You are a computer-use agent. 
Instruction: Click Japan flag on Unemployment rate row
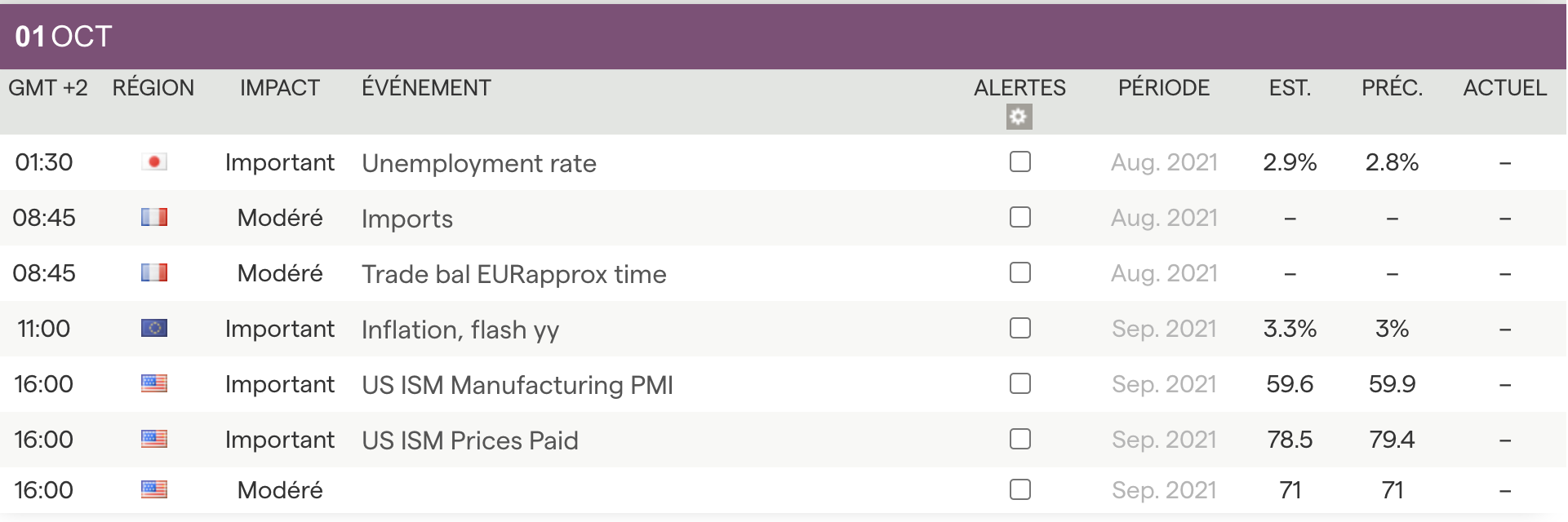pos(154,162)
